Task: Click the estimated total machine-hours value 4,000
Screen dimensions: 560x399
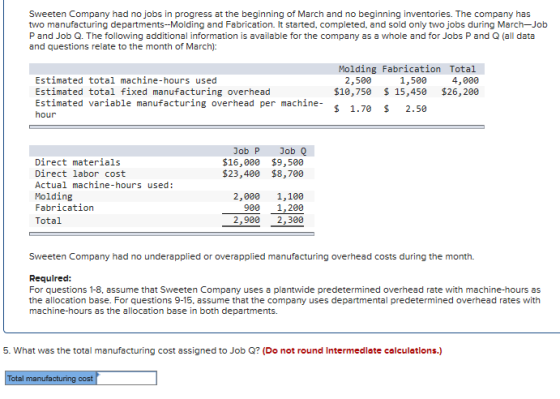Action: (465, 80)
